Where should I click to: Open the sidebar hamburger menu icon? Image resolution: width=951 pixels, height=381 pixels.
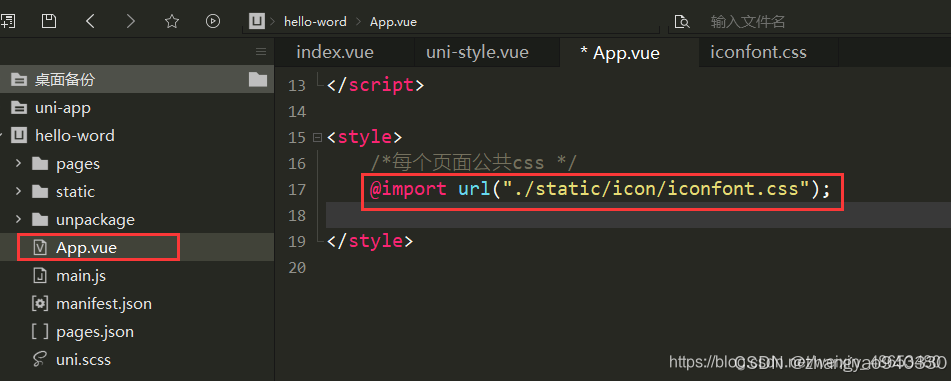261,51
